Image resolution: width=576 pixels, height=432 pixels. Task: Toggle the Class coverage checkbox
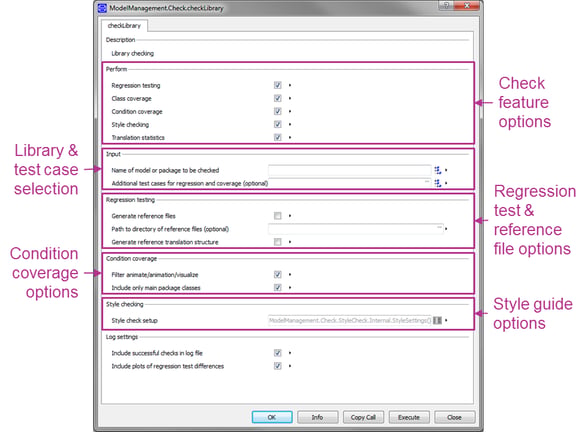(278, 98)
